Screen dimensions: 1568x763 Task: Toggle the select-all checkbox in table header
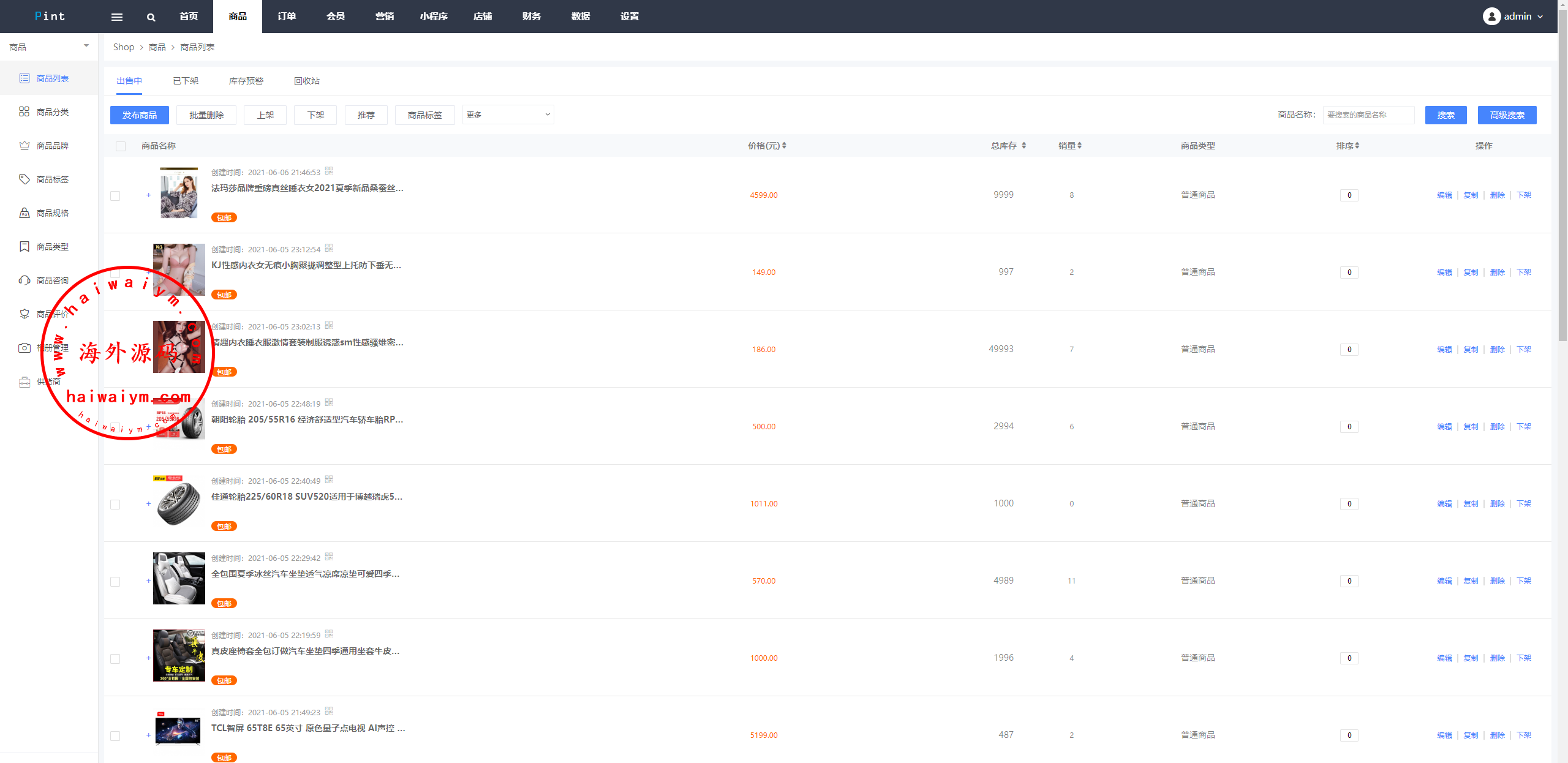click(121, 146)
